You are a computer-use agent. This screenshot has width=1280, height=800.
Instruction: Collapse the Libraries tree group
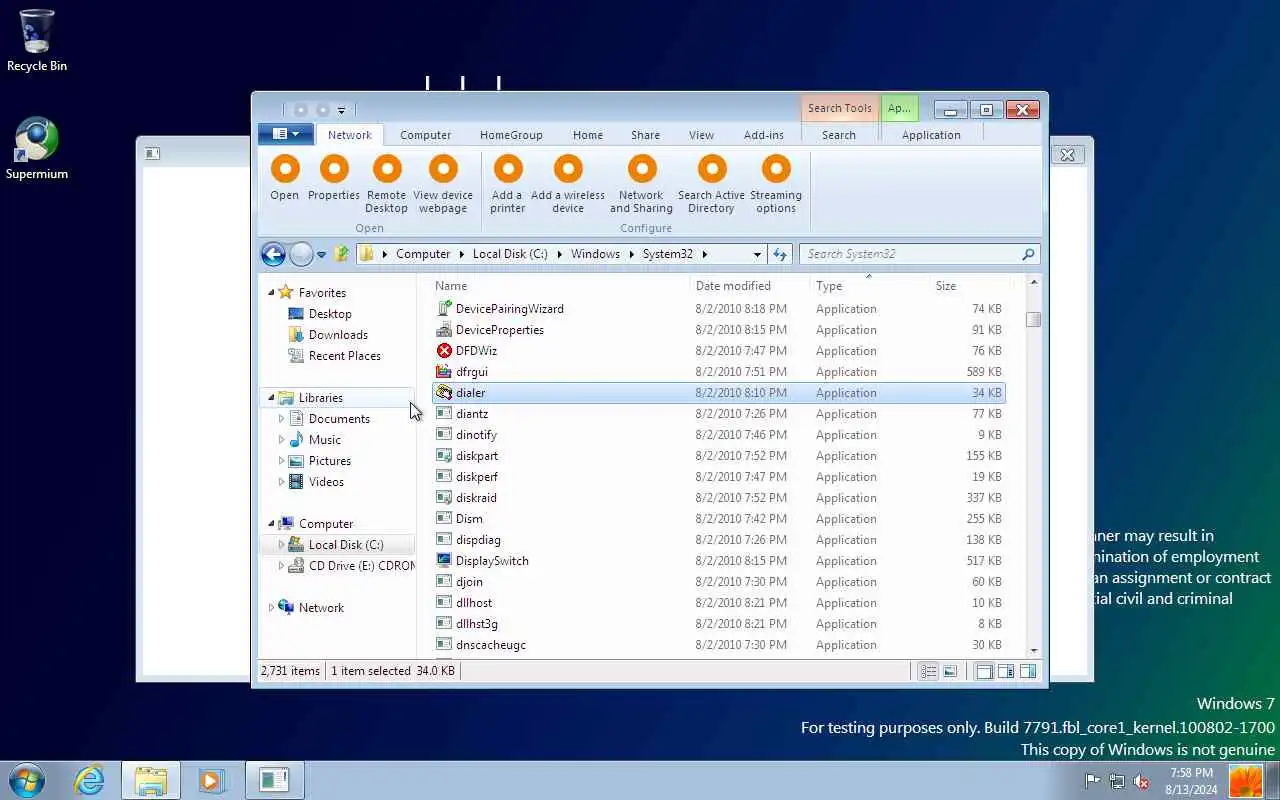click(x=271, y=398)
